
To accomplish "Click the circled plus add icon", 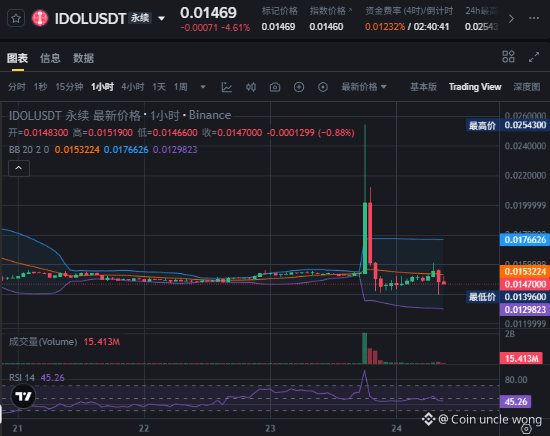I will click(299, 87).
